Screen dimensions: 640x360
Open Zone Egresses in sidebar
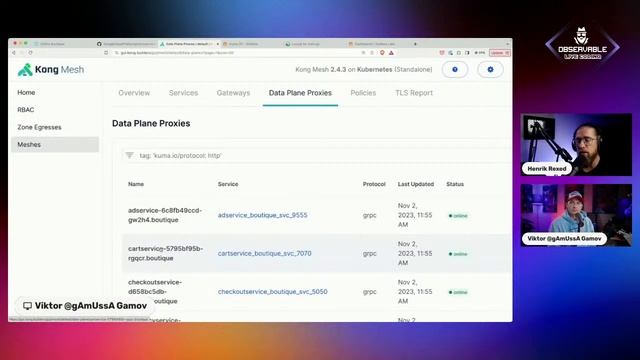pos(39,127)
